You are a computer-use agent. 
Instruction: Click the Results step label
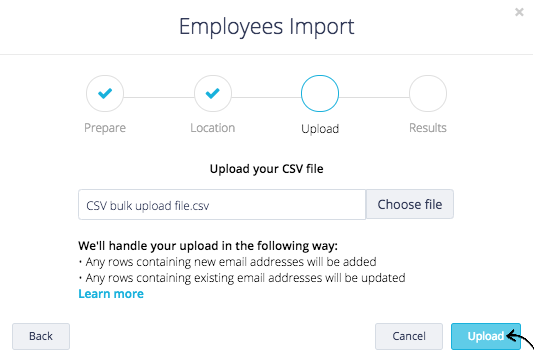428,128
